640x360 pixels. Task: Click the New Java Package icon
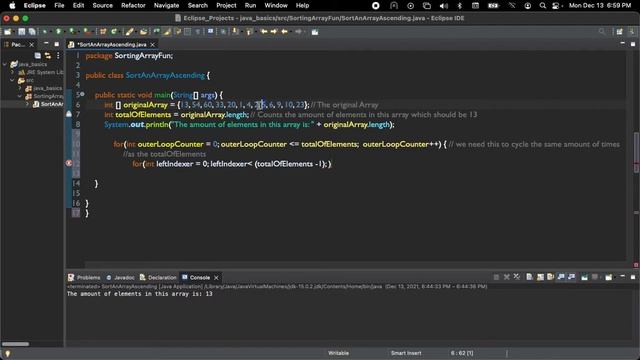coord(103,32)
